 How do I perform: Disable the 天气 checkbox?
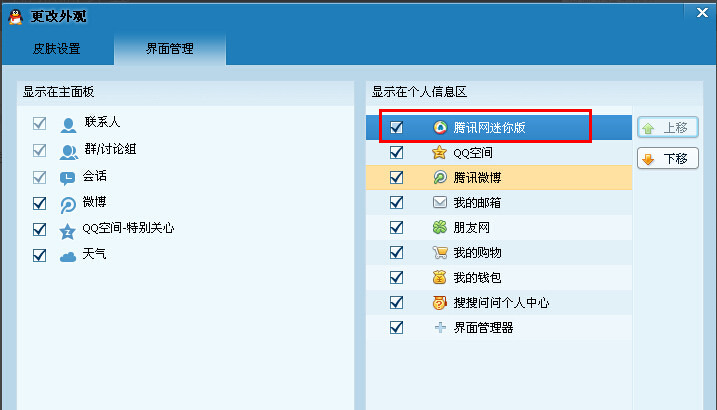(40, 255)
